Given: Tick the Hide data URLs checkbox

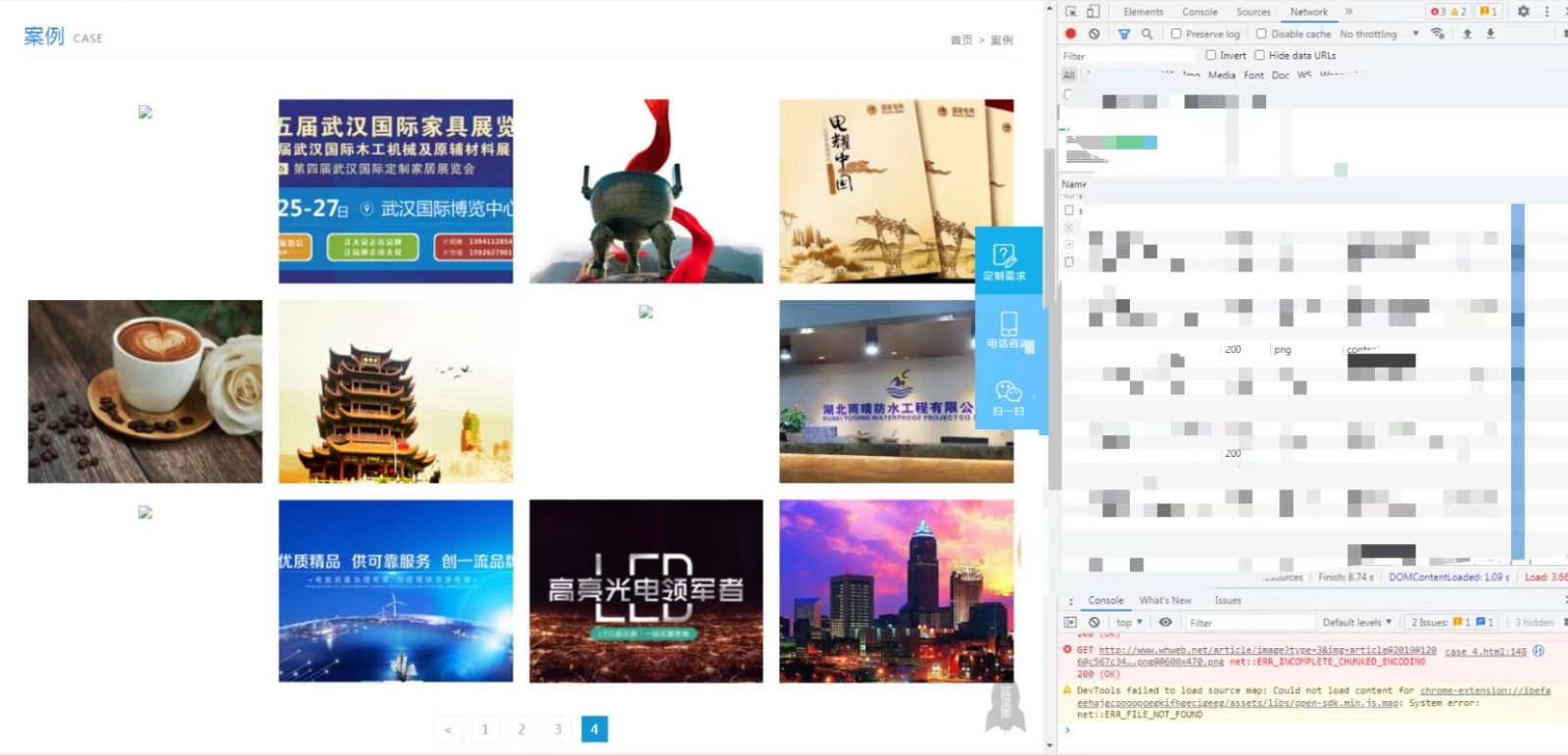Looking at the screenshot, I should [x=1259, y=56].
